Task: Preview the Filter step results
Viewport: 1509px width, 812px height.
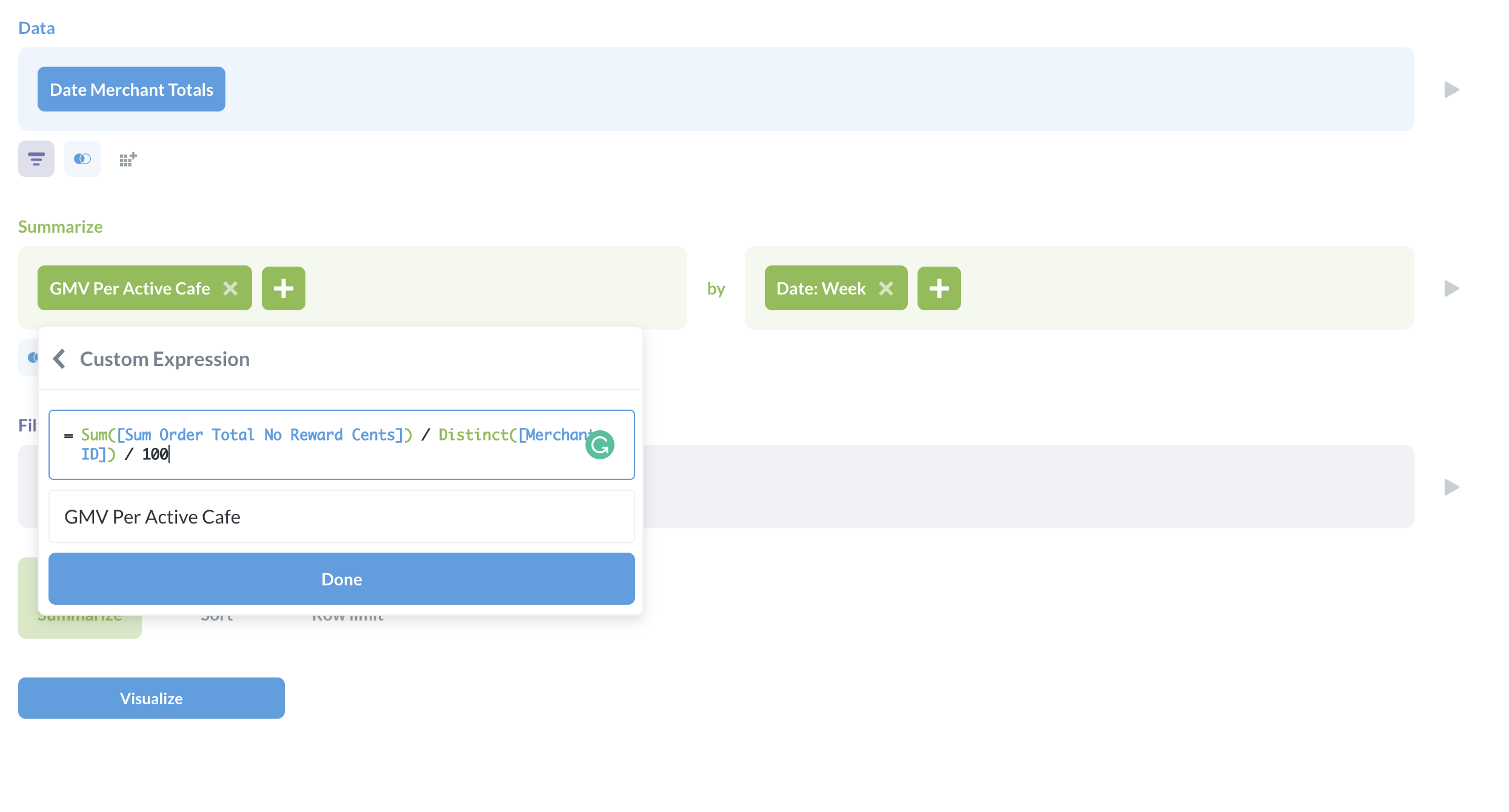Action: [x=1452, y=487]
